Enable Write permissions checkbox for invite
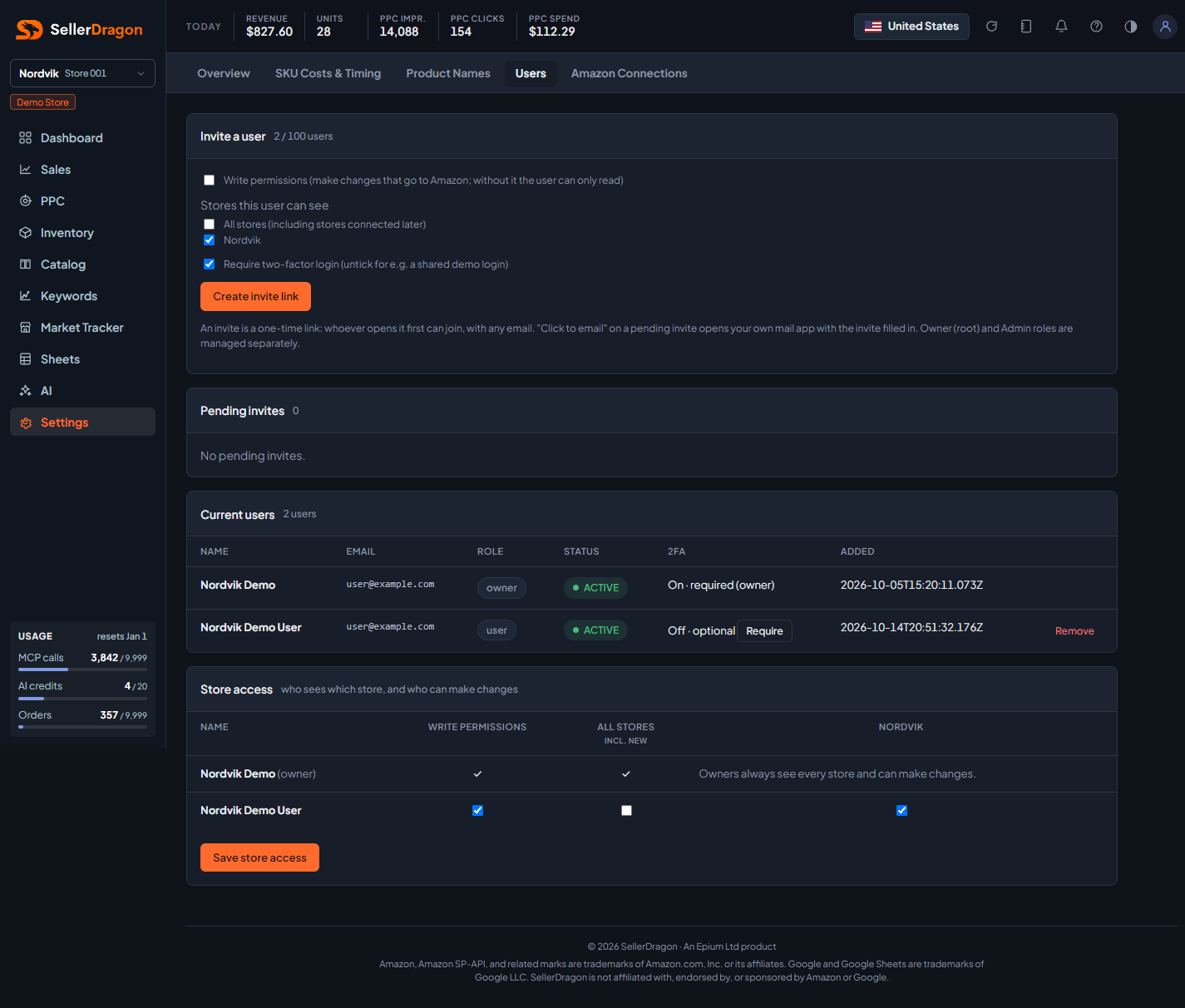The height and width of the screenshot is (1008, 1185). (210, 180)
